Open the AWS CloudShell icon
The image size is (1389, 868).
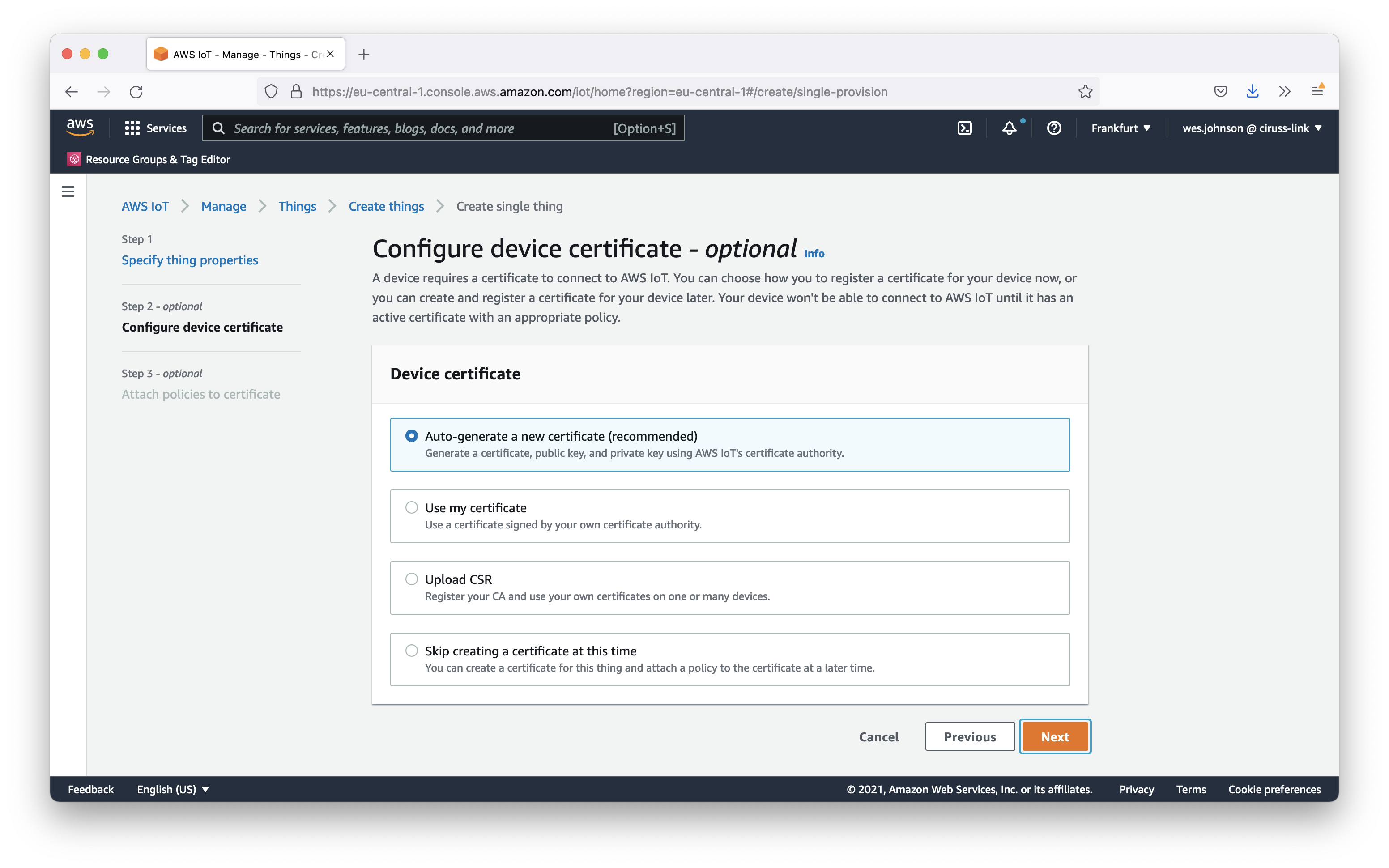click(x=964, y=128)
